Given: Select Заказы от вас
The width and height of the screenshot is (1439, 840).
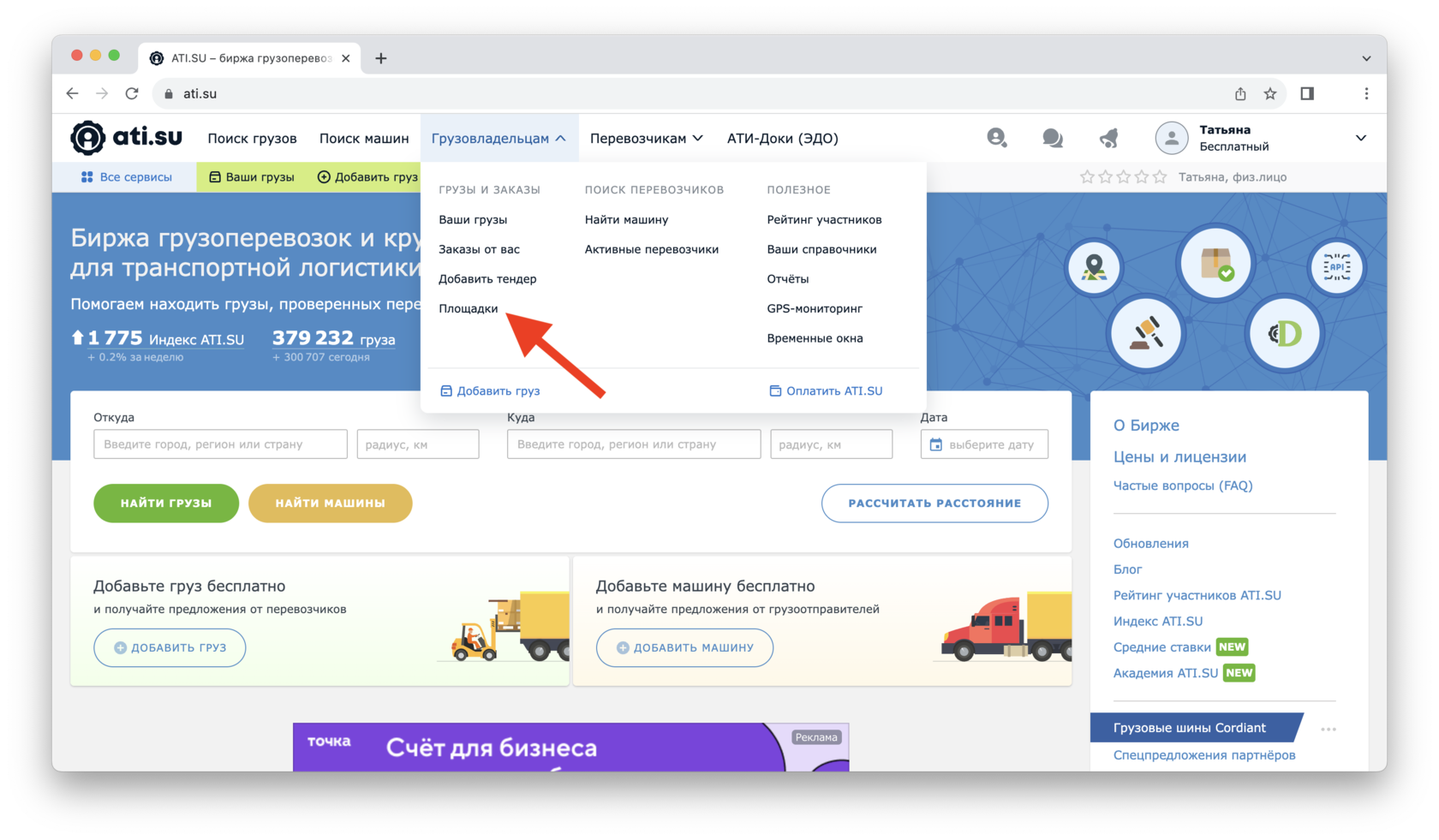Looking at the screenshot, I should pyautogui.click(x=479, y=249).
